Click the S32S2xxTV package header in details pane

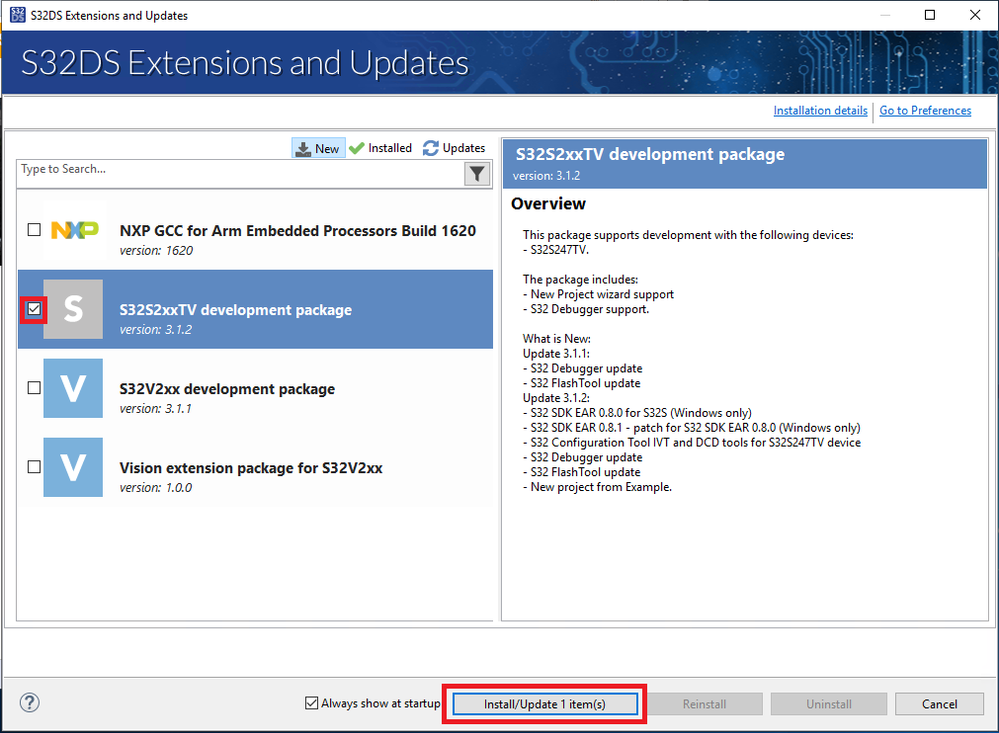(x=745, y=164)
